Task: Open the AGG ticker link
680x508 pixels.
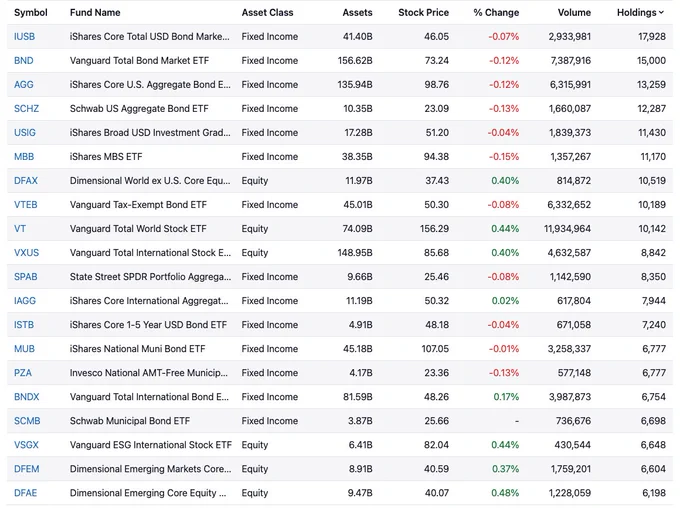Action: coord(23,85)
